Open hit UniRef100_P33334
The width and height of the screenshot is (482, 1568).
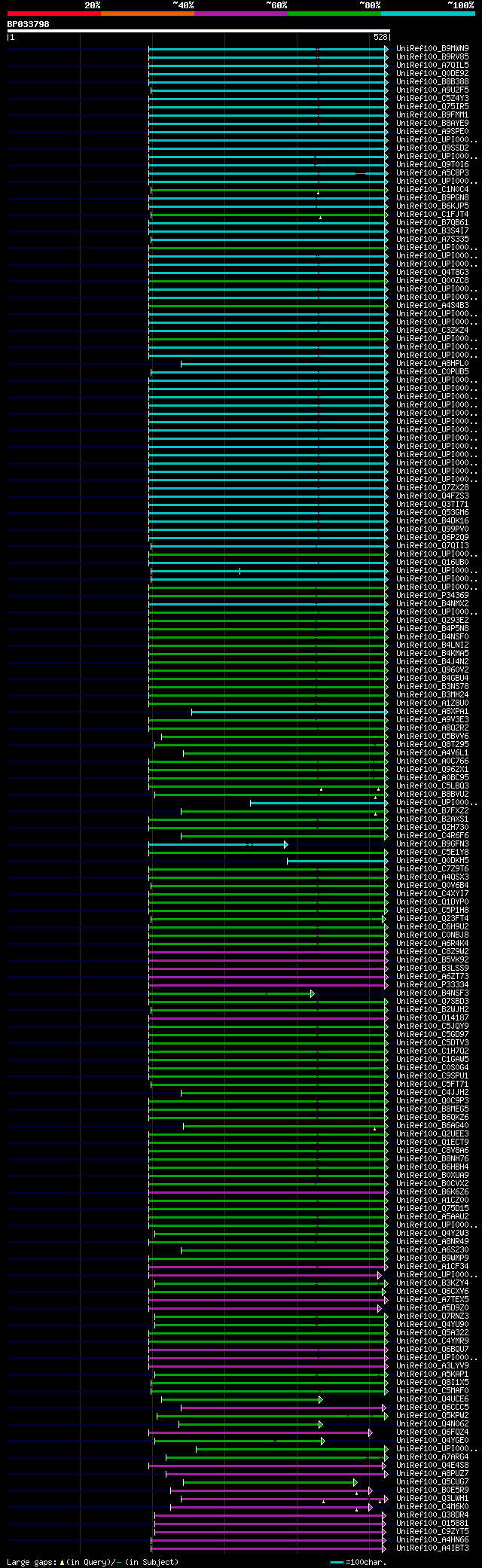[432, 984]
